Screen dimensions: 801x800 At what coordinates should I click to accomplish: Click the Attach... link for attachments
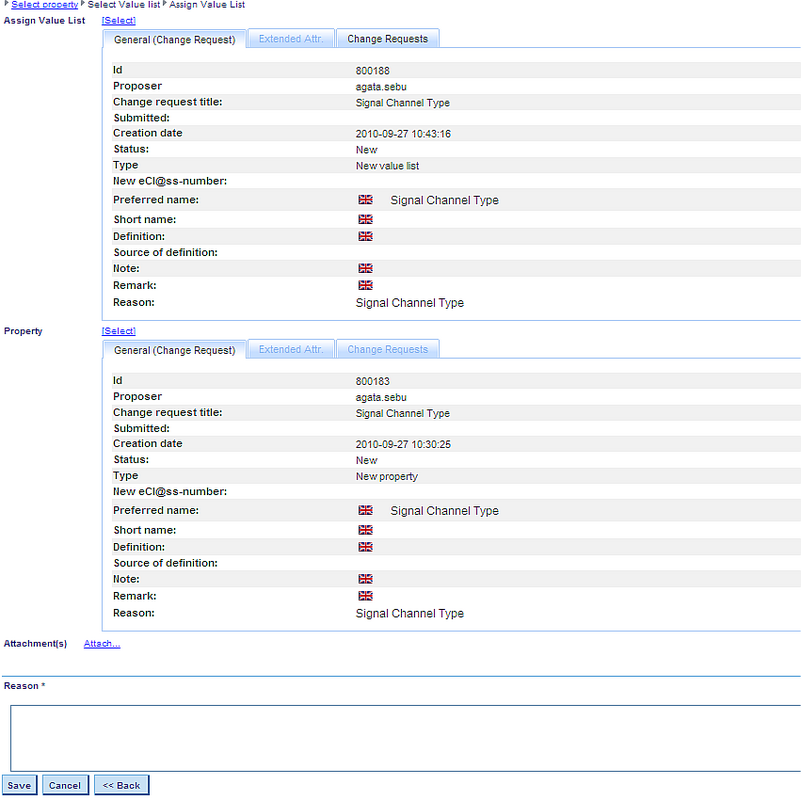[102, 644]
